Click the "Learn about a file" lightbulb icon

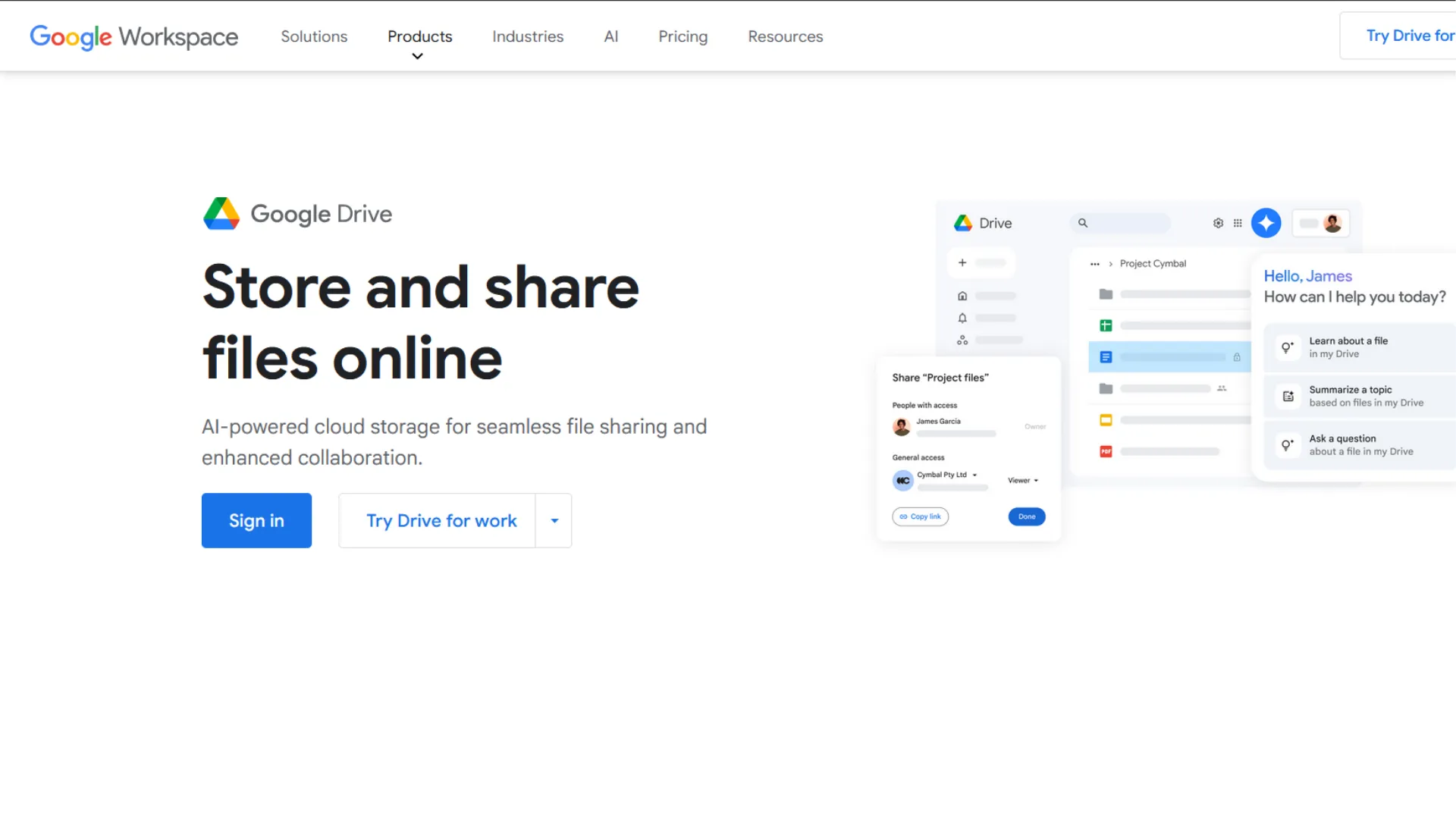(x=1287, y=347)
